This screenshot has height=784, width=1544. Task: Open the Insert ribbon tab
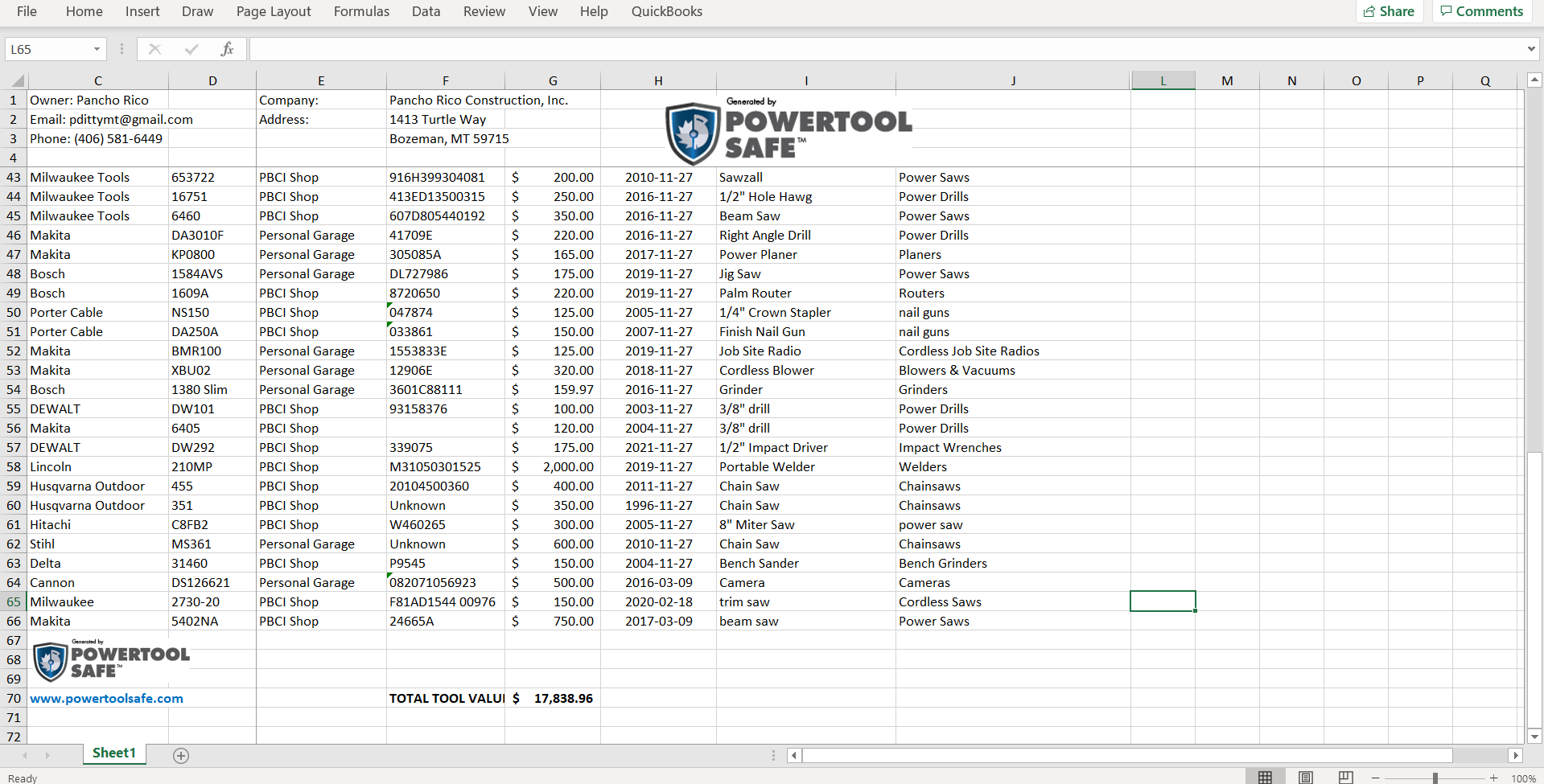pyautogui.click(x=142, y=11)
